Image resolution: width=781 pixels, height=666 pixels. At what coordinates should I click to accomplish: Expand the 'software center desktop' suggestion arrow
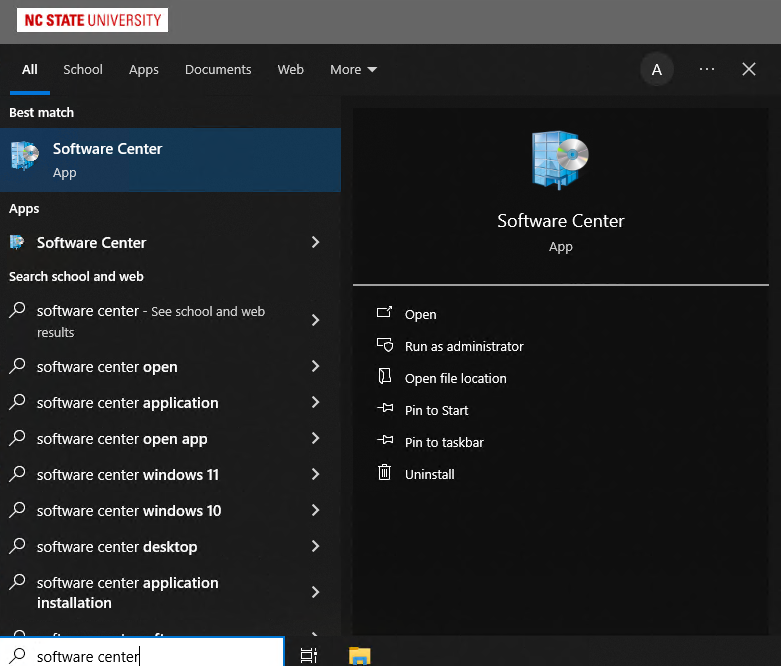coord(315,547)
